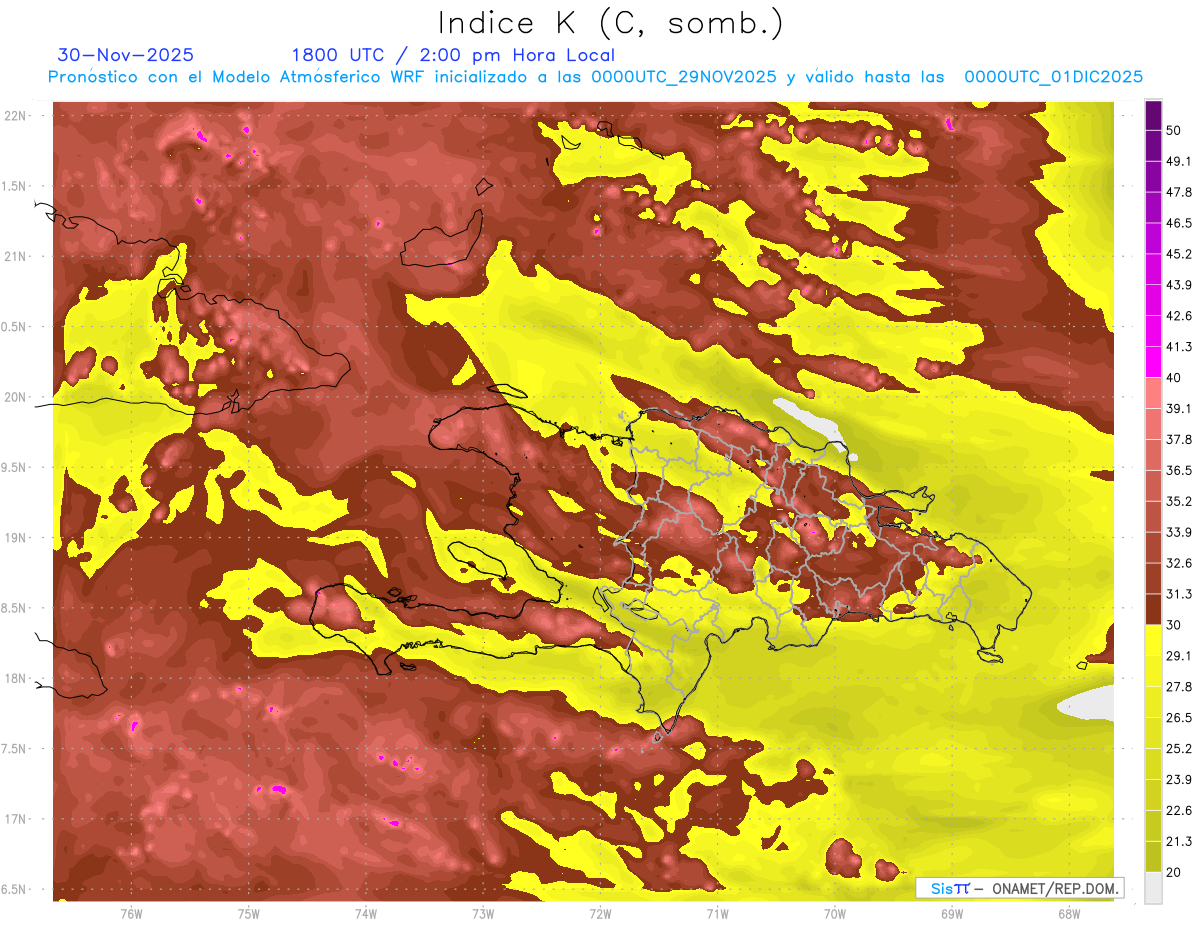Click the '76W' longitude label
Screen dimensions: 1200x927
pos(131,913)
